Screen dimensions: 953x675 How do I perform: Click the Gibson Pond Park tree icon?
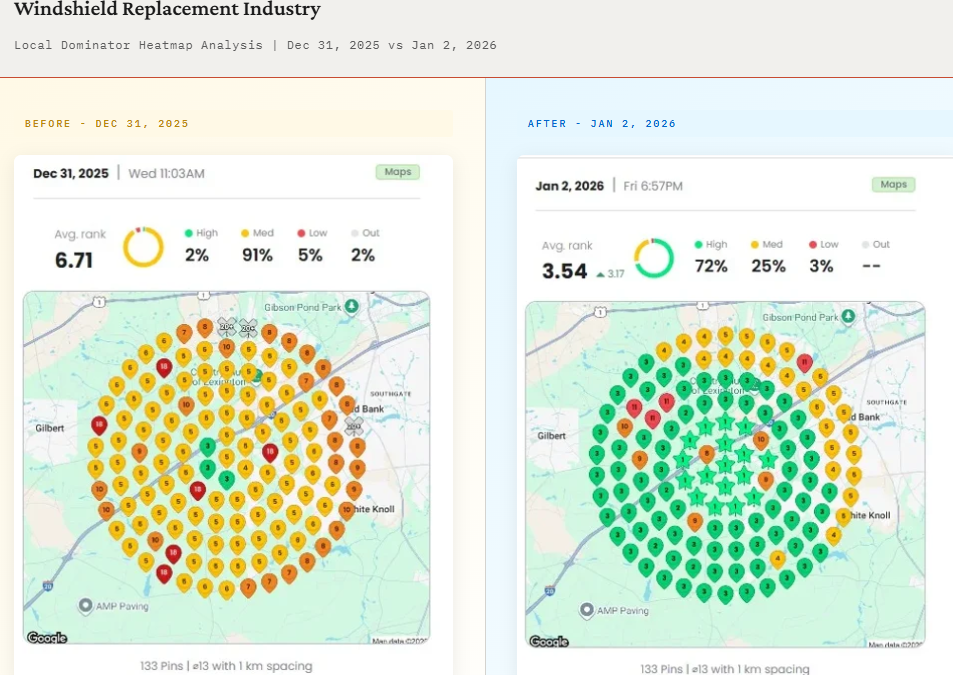351,307
